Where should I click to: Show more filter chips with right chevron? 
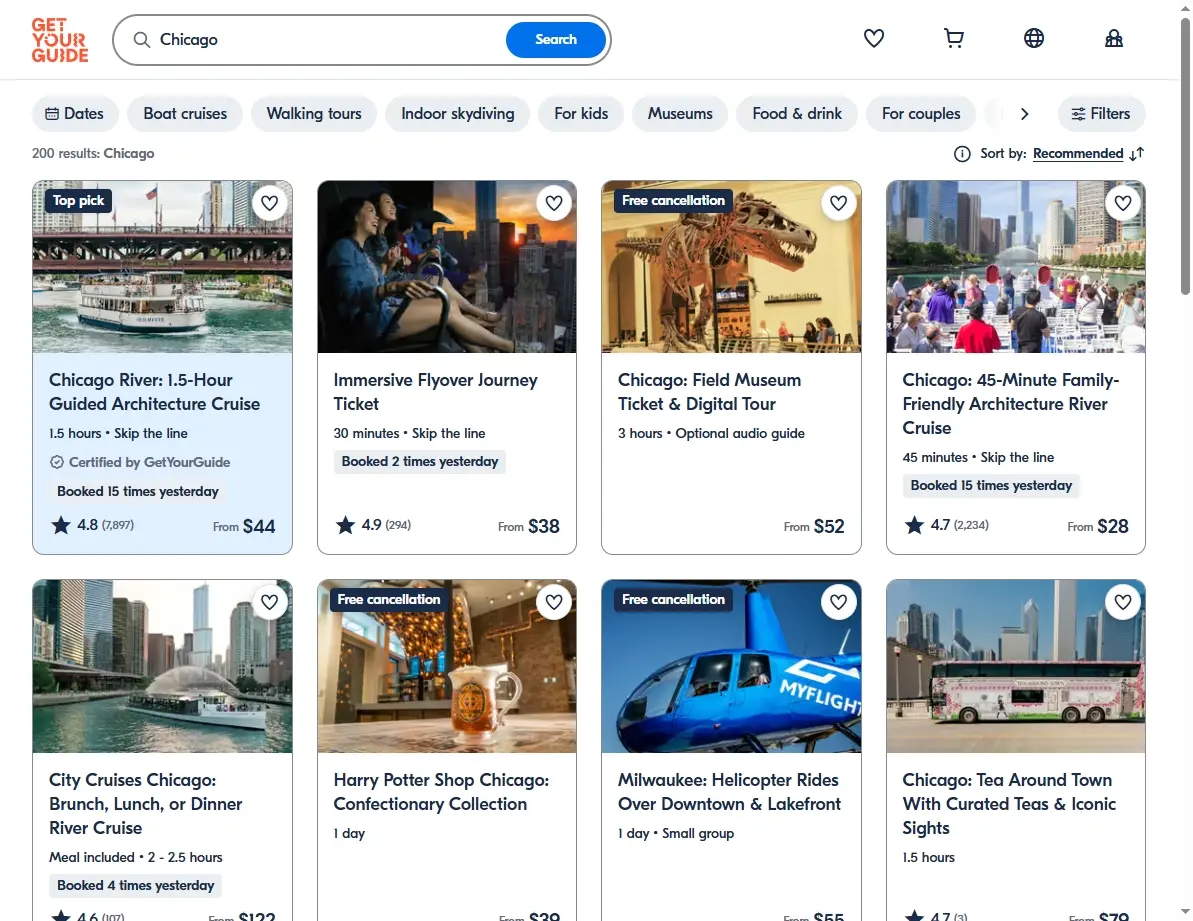point(1024,113)
